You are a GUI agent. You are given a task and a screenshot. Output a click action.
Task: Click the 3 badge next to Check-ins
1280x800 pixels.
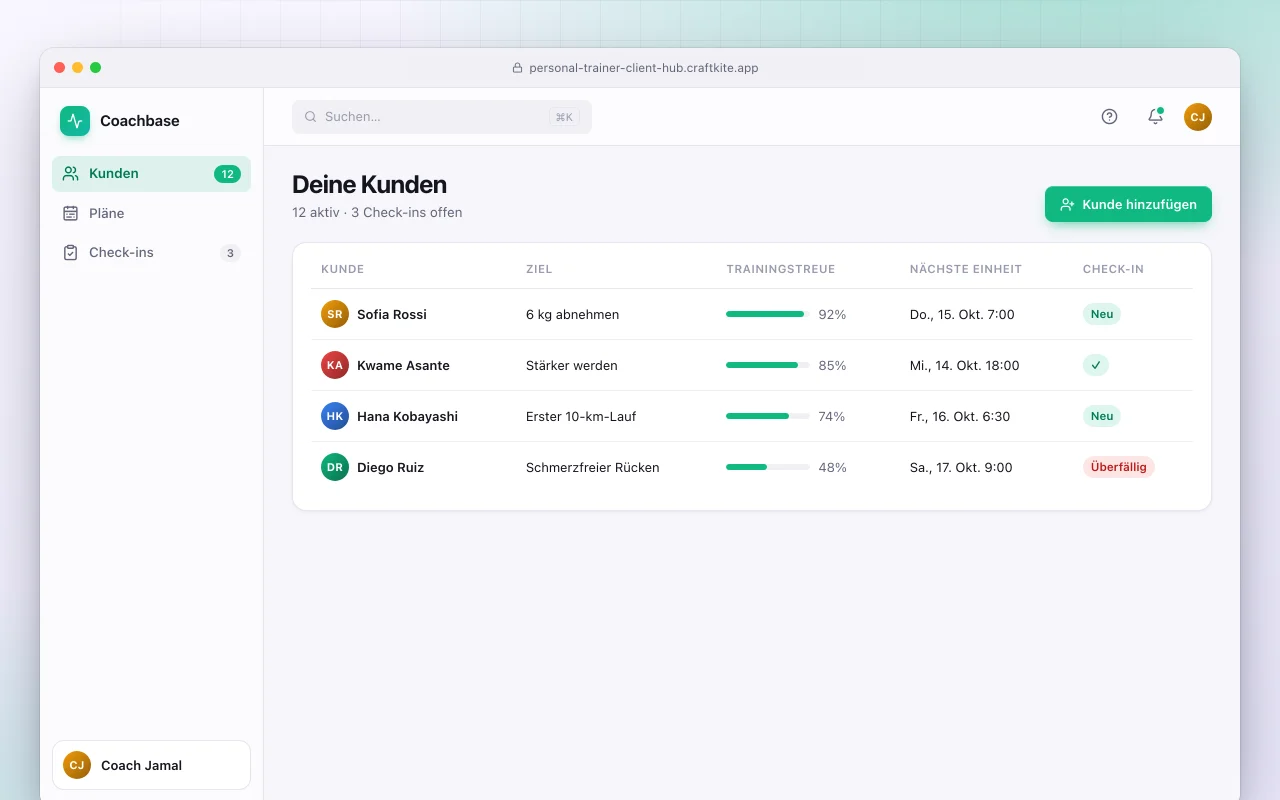click(230, 253)
